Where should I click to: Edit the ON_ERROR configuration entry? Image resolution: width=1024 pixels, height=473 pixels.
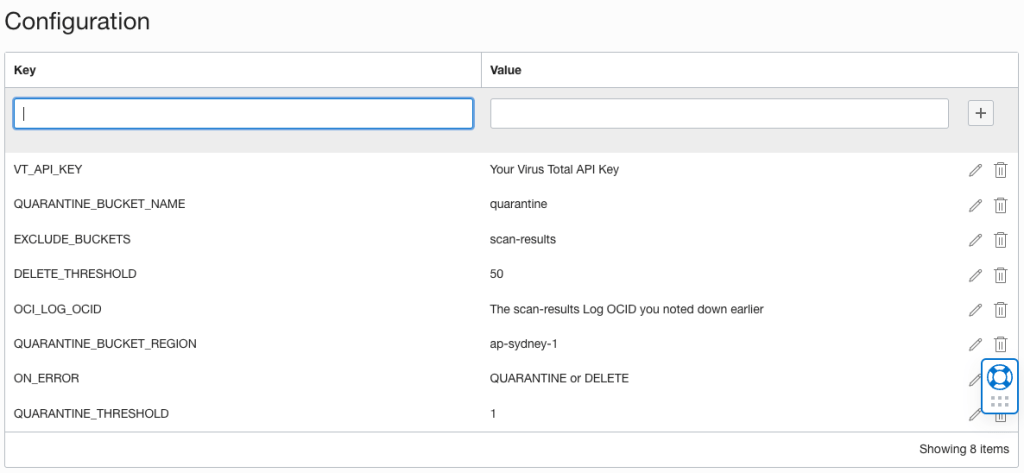click(x=974, y=380)
